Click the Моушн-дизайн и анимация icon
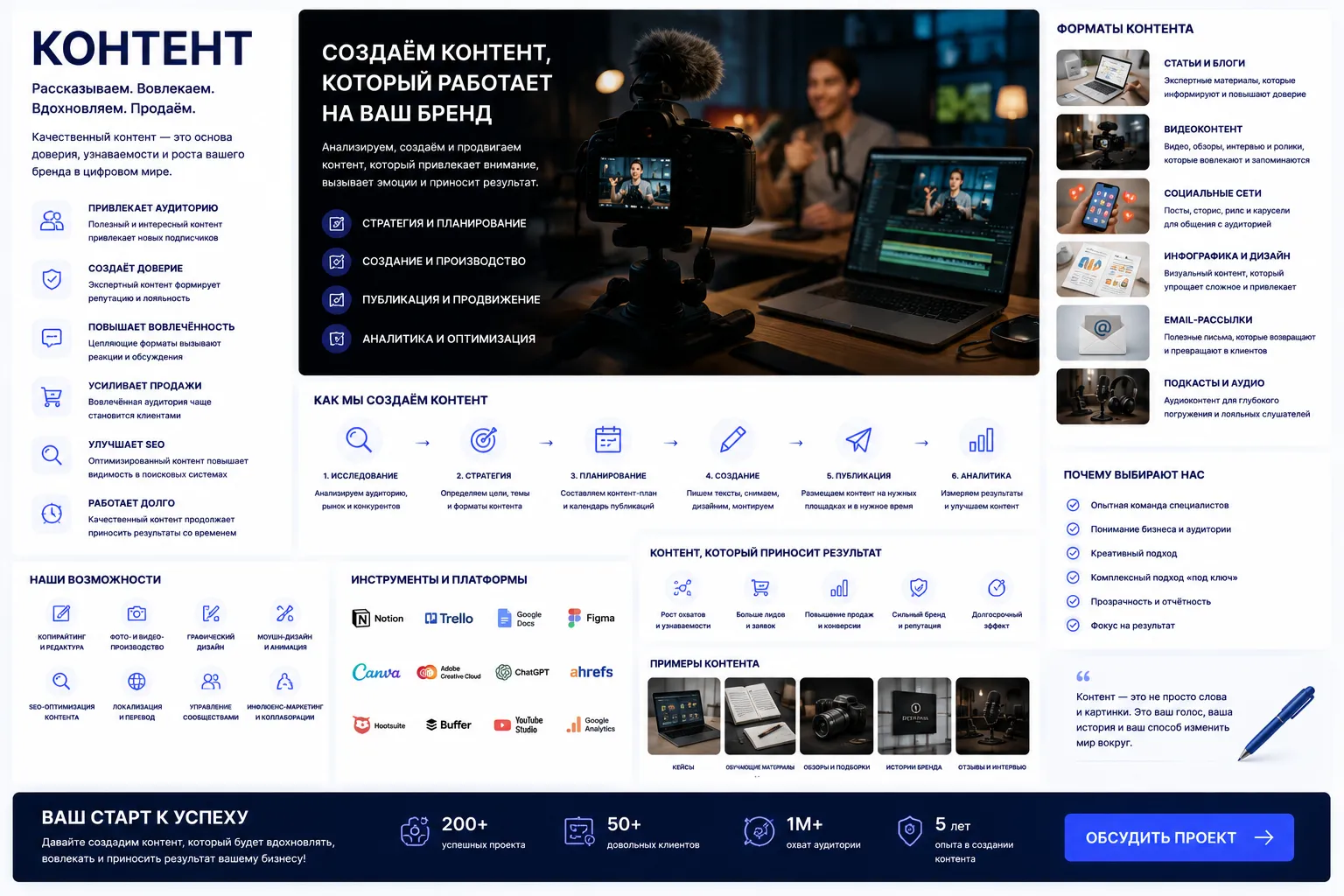1344x896 pixels. coord(284,613)
